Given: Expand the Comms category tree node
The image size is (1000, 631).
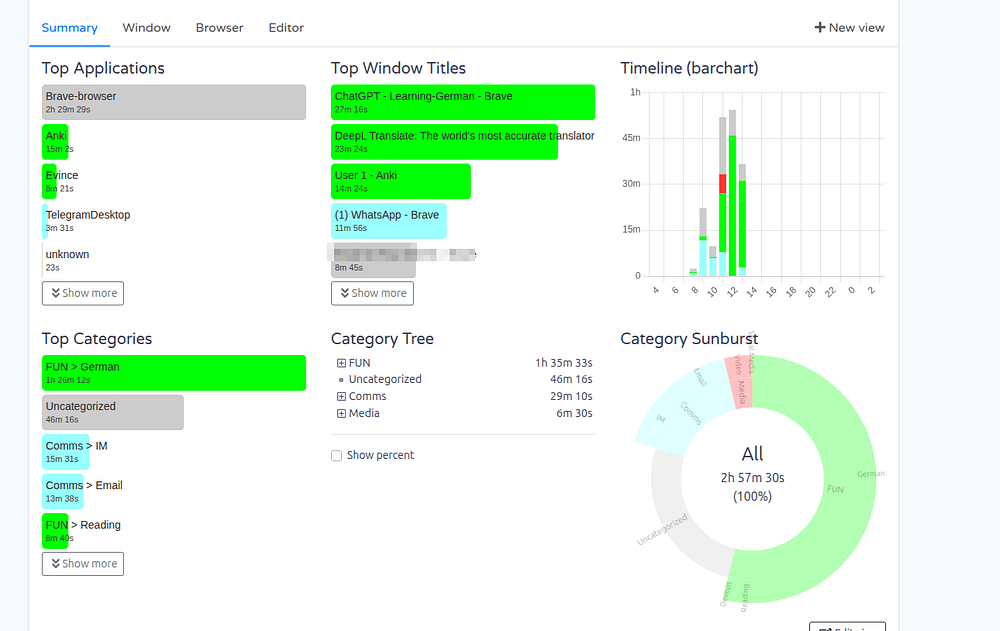Looking at the screenshot, I should point(341,396).
